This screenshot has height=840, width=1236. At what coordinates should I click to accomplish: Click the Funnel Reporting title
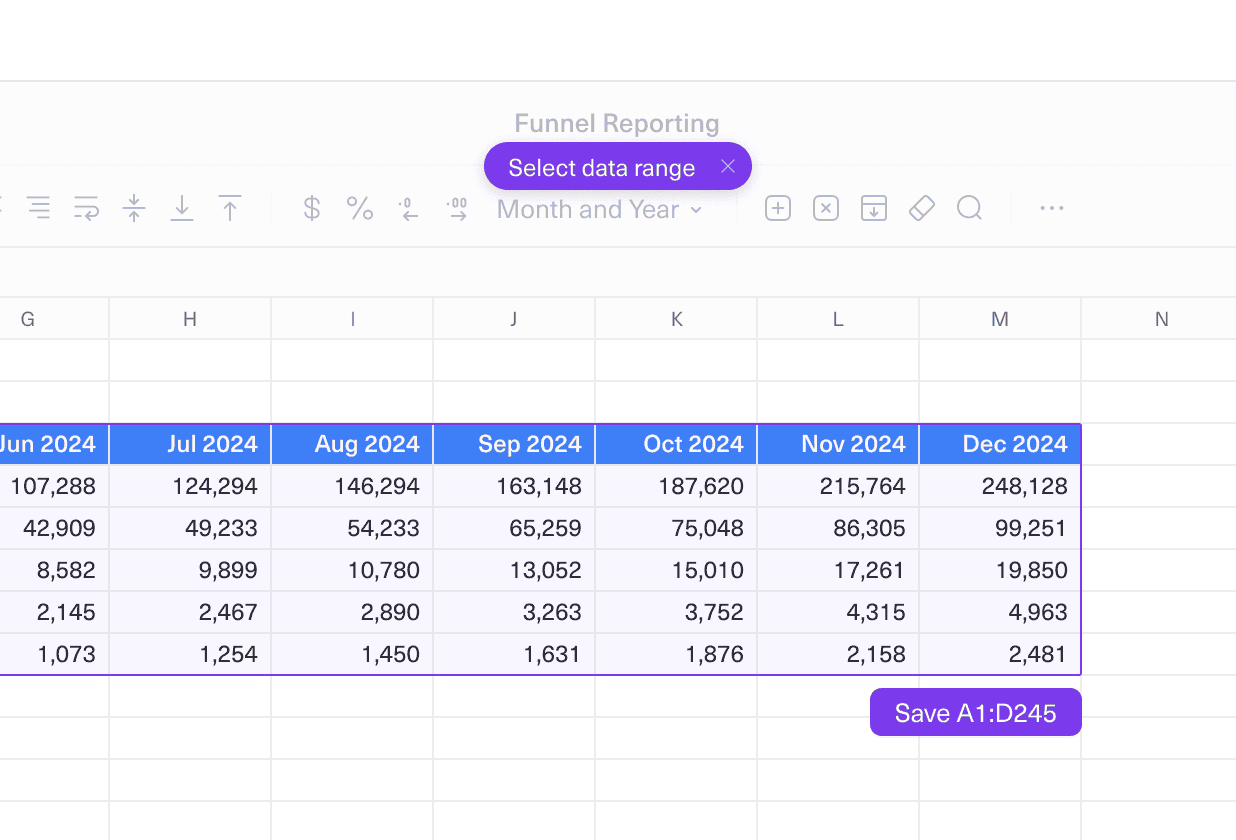[616, 123]
